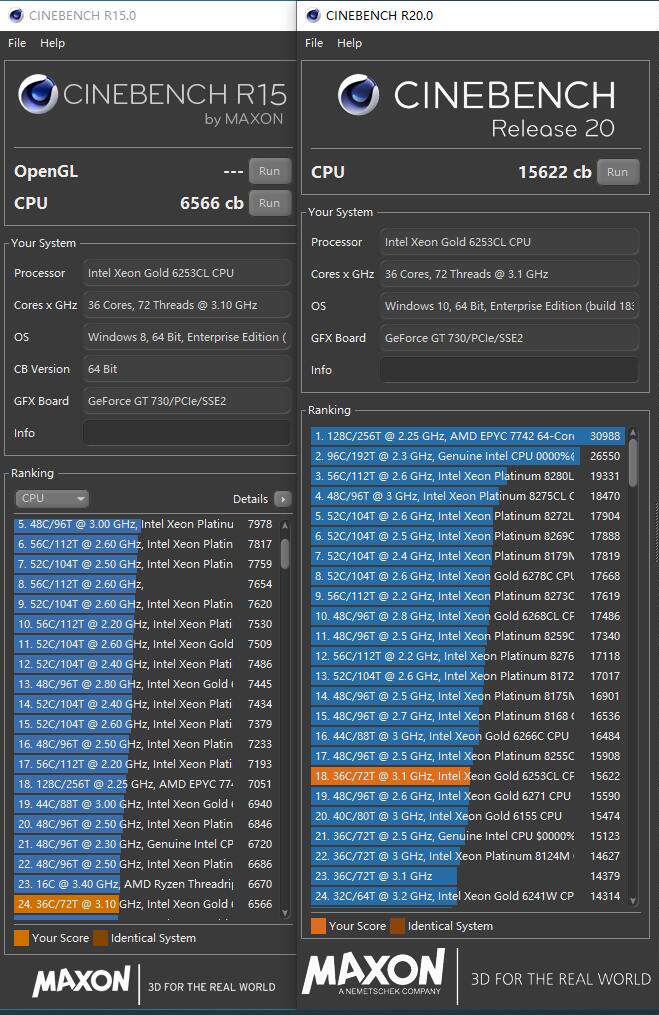Click the Cinebench R15 title bar icon
The height and width of the screenshot is (1015, 659).
[x=16, y=15]
